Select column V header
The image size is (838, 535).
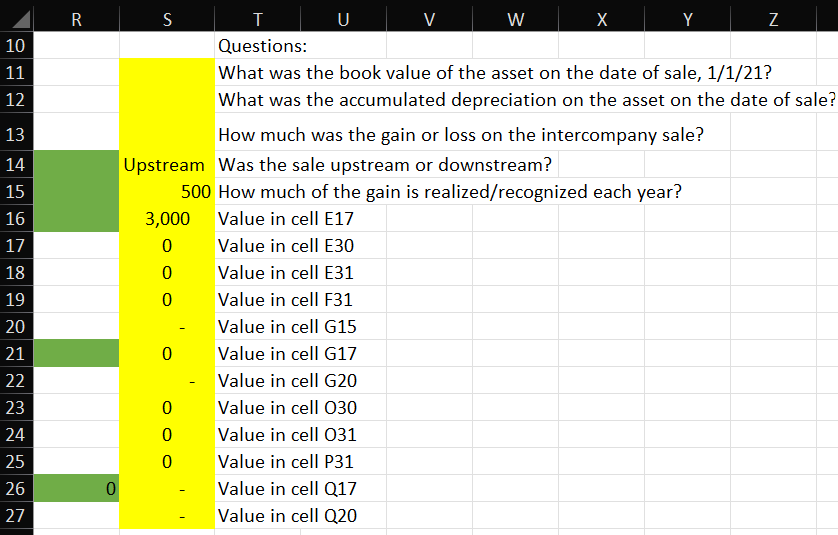coord(430,20)
